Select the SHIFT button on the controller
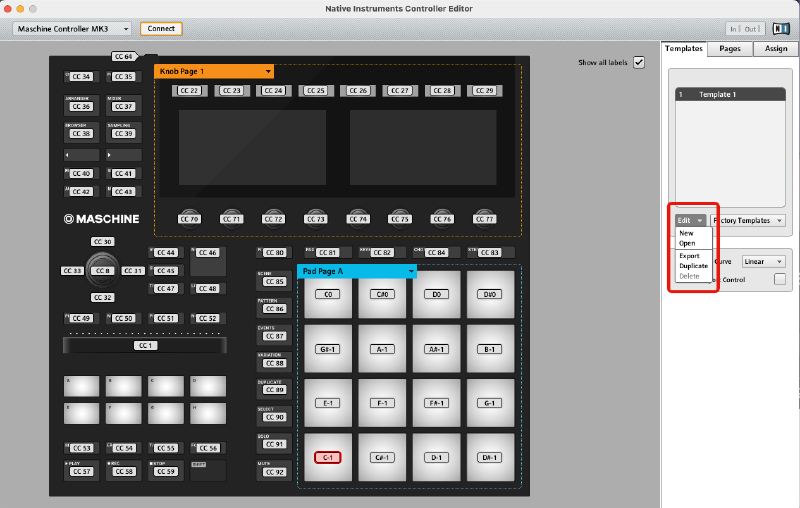Screen dimensions: 800x508 pyautogui.click(x=208, y=470)
